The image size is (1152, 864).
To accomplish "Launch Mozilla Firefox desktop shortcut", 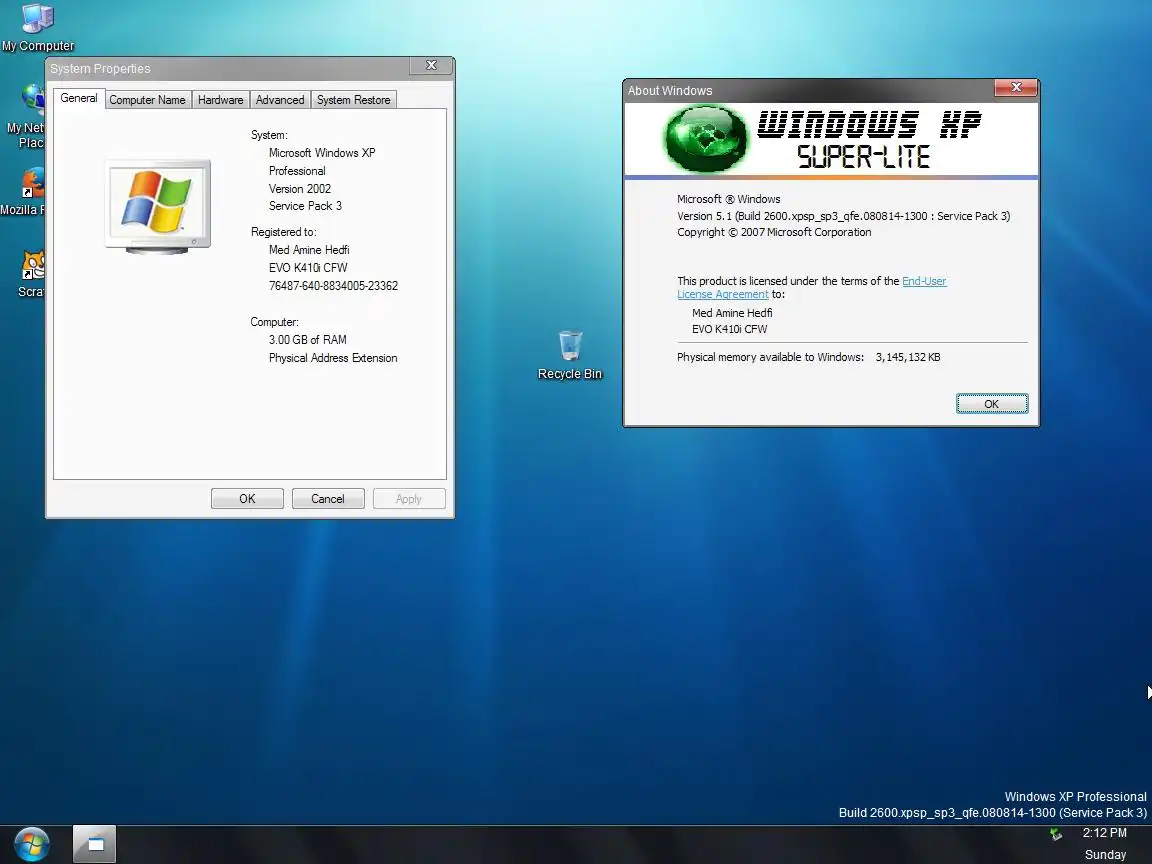I will tap(24, 192).
